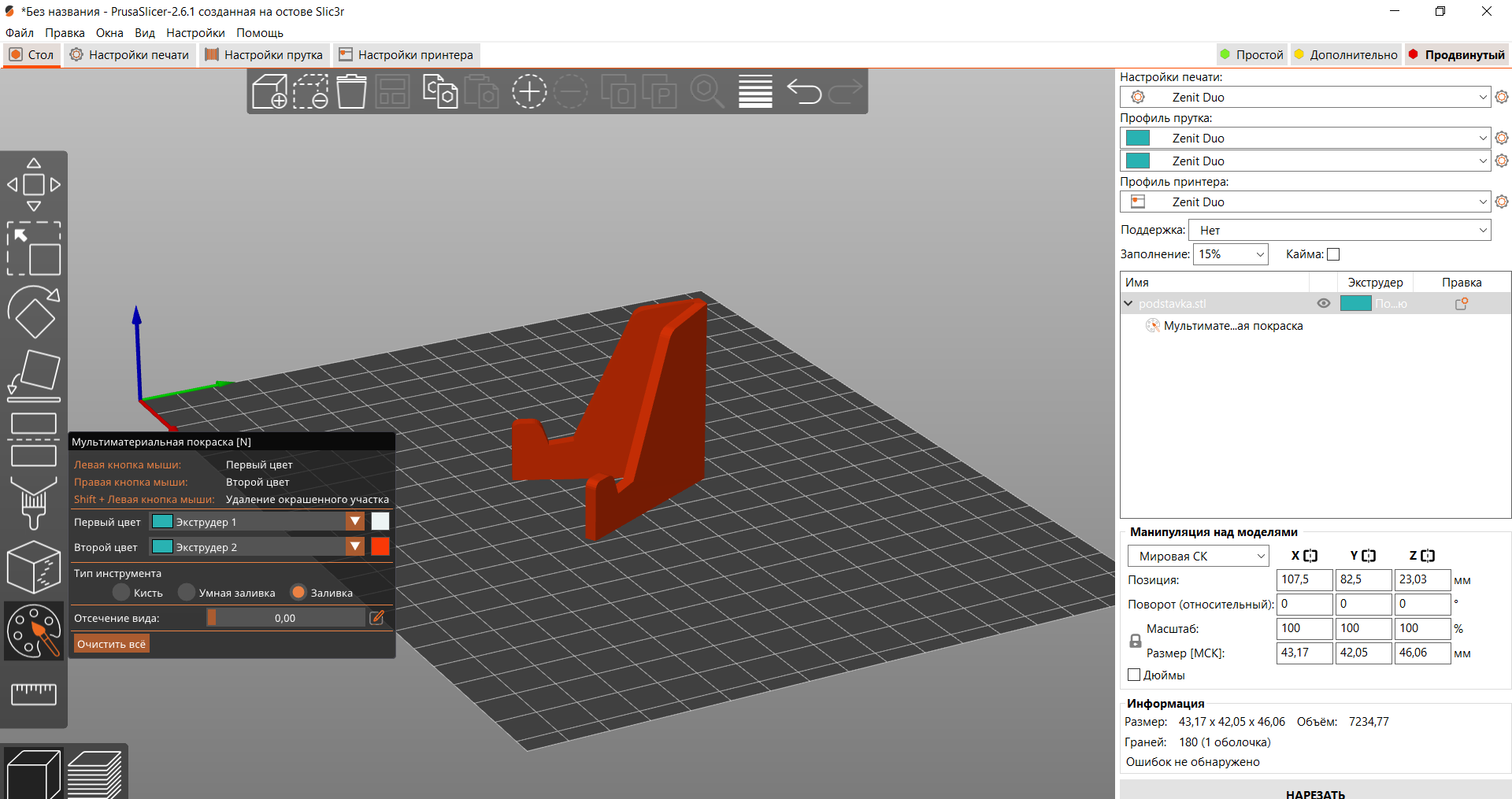The width and height of the screenshot is (1512, 799).
Task: Open the Настройки прутка tab
Action: [x=264, y=55]
